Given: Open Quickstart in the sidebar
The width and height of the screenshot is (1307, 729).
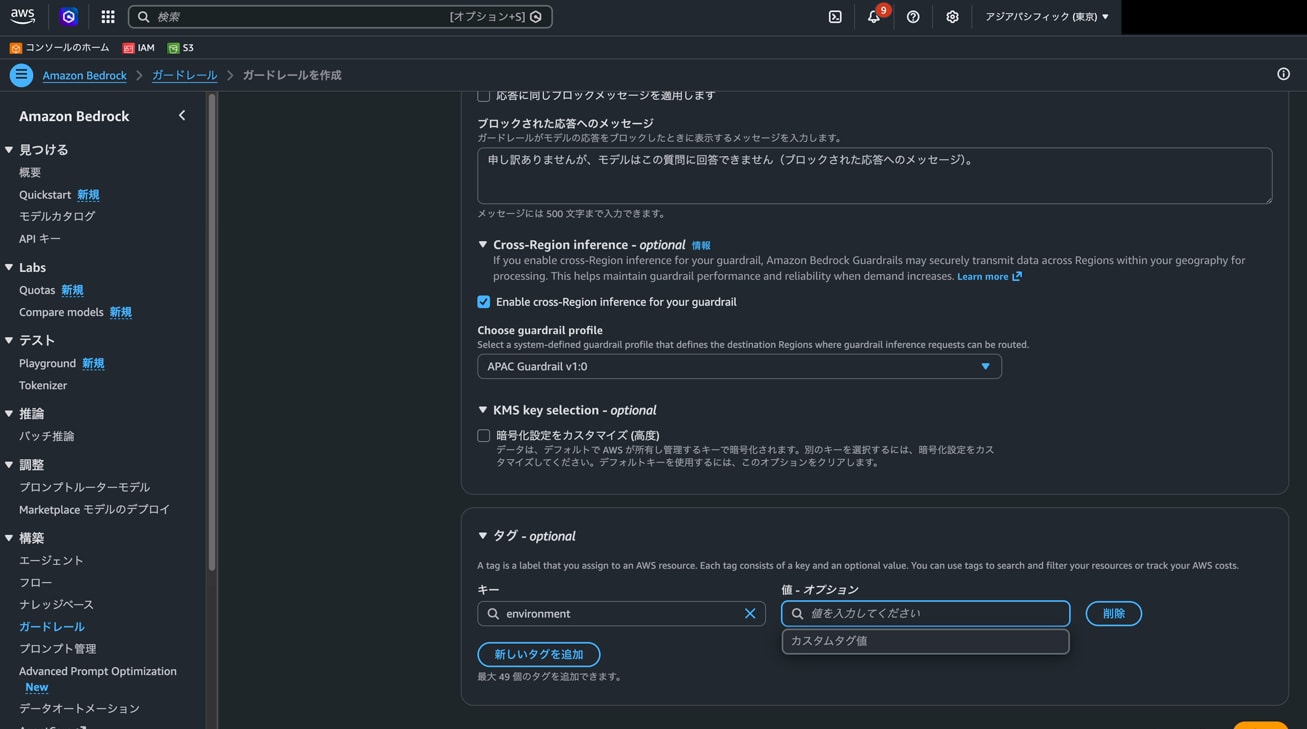Looking at the screenshot, I should [x=45, y=195].
